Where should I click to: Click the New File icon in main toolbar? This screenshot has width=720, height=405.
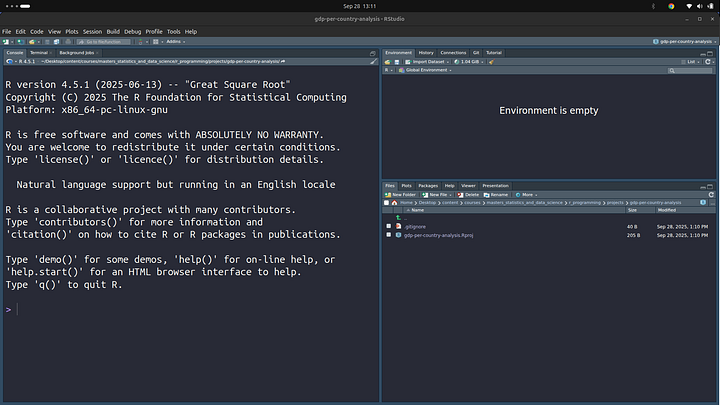5,42
